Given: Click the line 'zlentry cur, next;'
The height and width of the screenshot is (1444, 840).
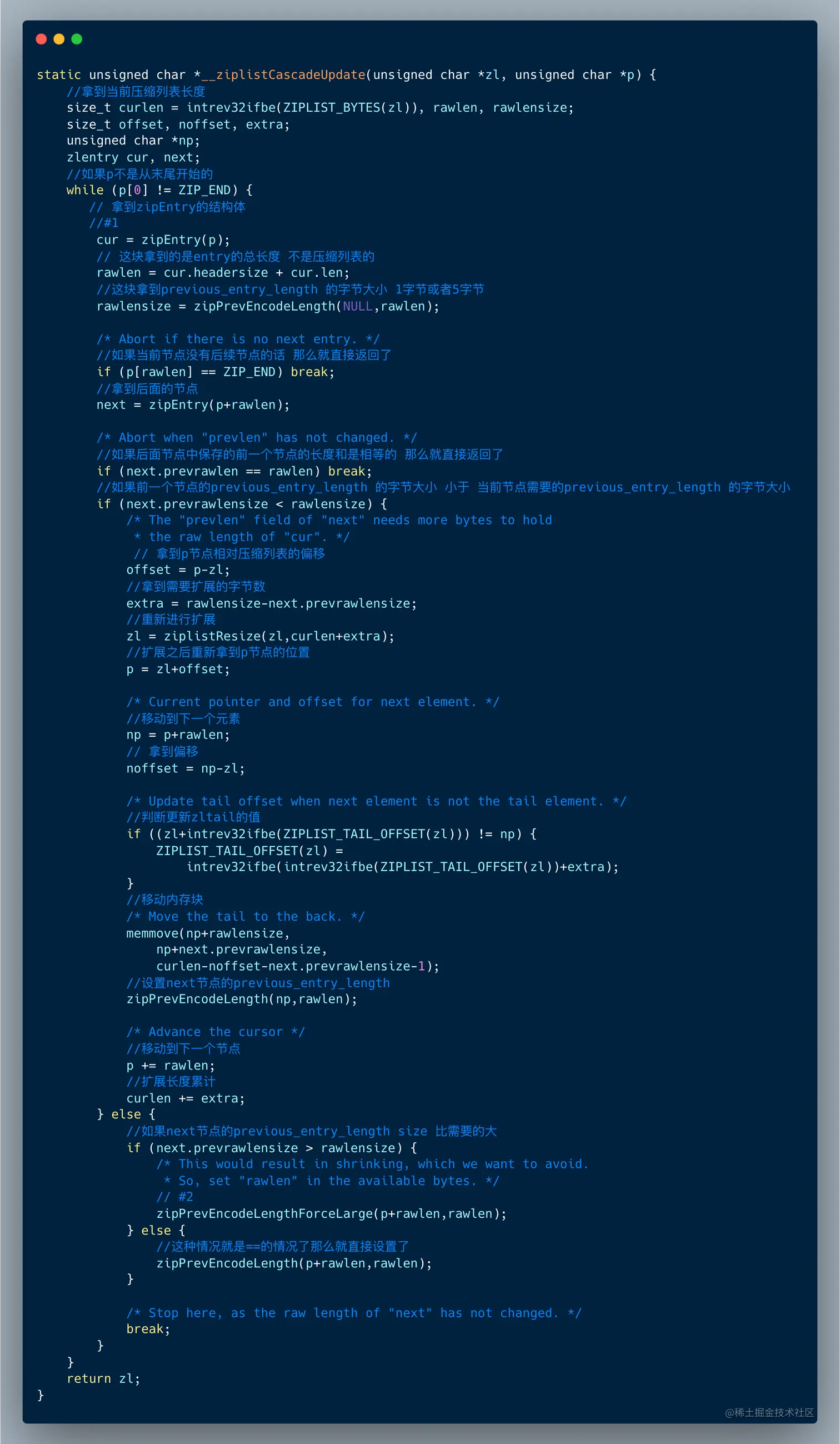Looking at the screenshot, I should pyautogui.click(x=133, y=157).
